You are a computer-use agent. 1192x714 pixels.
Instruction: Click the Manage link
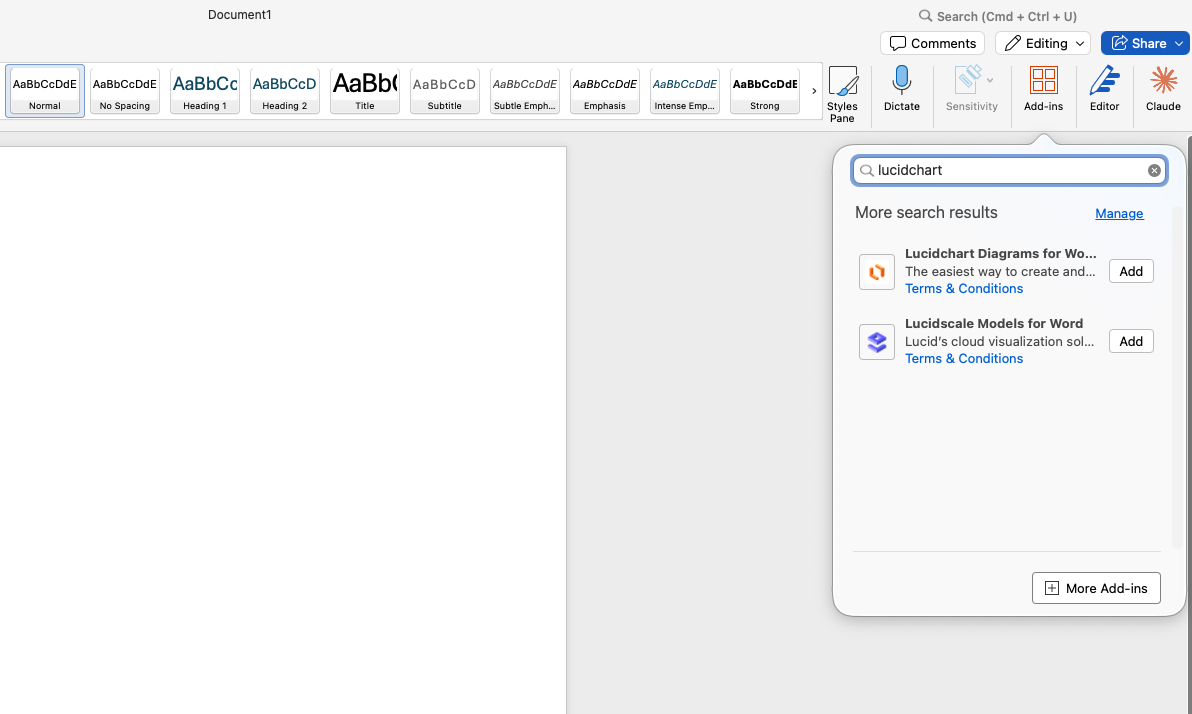[1119, 214]
